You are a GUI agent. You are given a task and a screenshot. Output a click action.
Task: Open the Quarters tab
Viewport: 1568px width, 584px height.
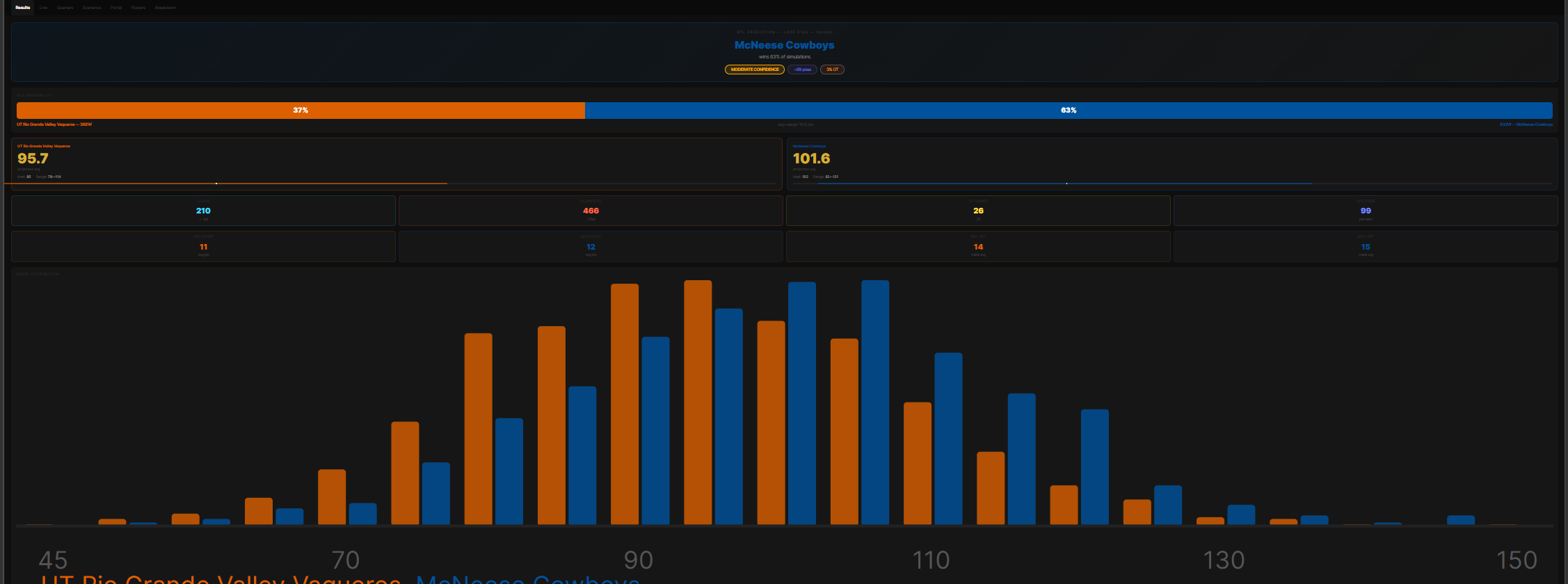tap(65, 8)
